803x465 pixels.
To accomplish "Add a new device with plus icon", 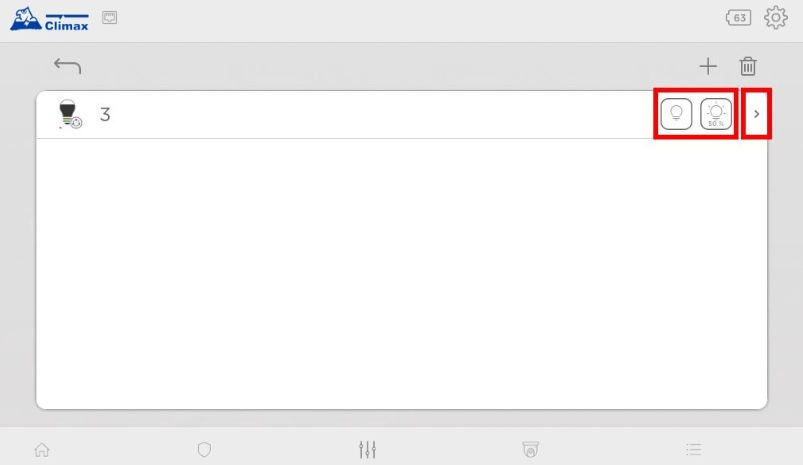I will 708,67.
